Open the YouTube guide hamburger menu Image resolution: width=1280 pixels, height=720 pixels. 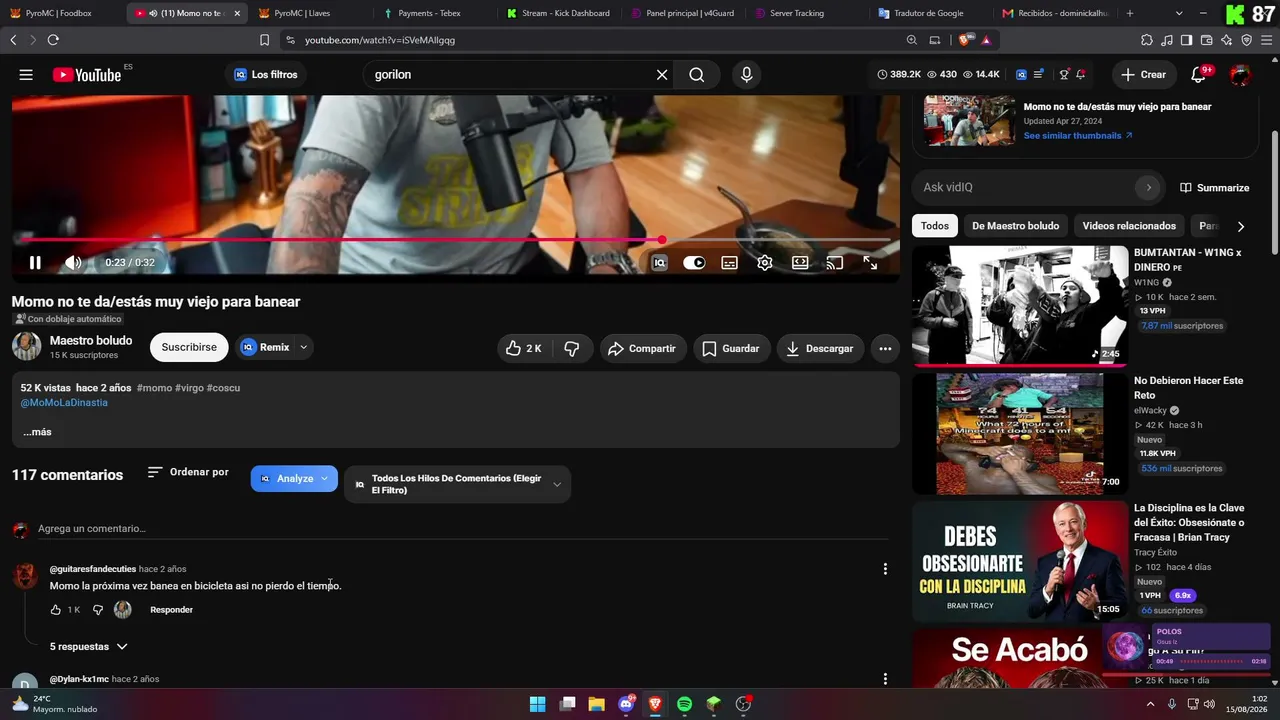(x=26, y=75)
